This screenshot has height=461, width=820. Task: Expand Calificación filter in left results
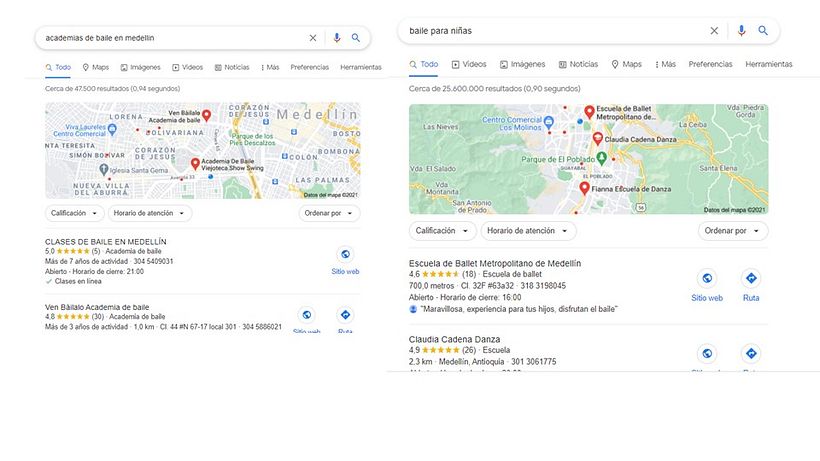point(75,213)
